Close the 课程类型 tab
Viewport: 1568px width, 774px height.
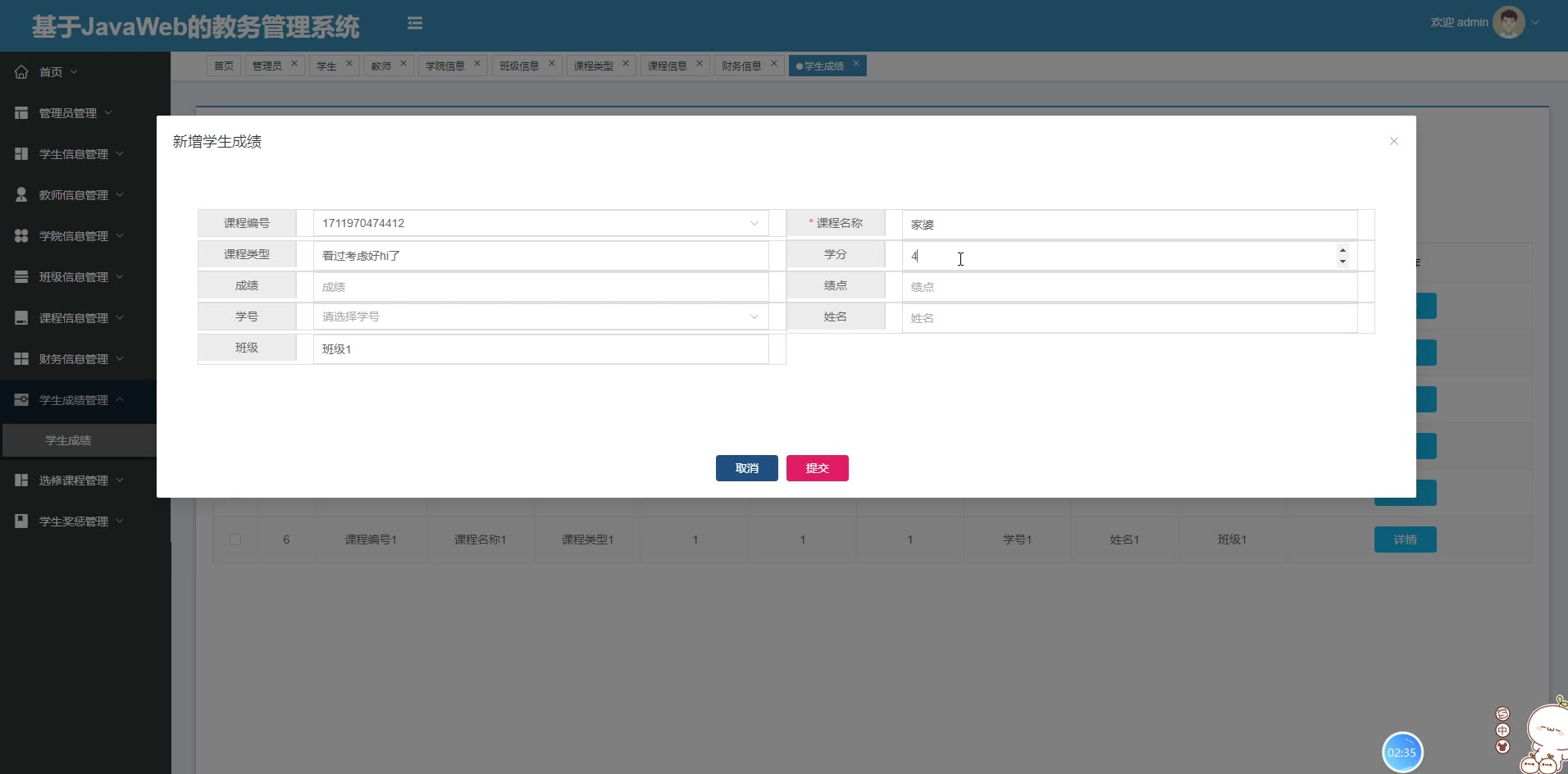[x=626, y=63]
